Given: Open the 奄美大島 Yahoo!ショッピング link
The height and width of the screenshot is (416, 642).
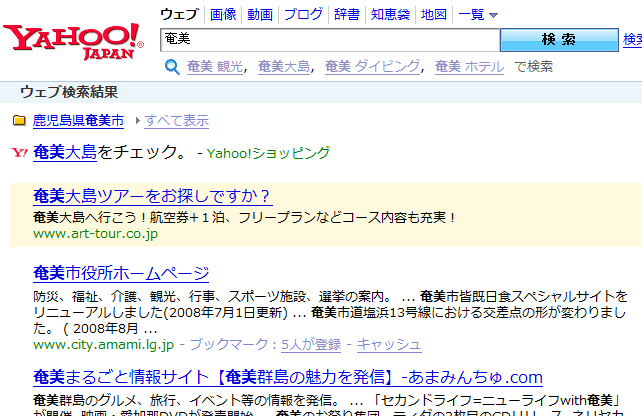Looking at the screenshot, I should [65, 152].
